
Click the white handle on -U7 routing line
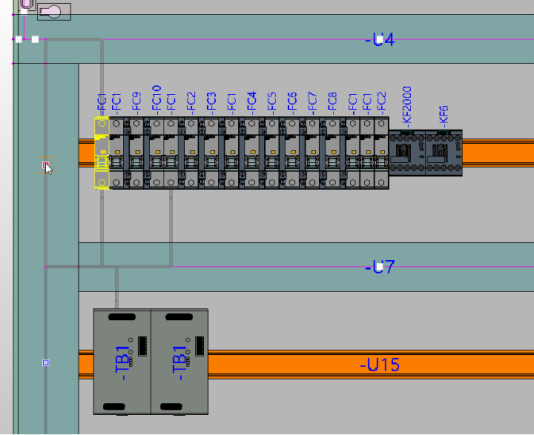379,267
